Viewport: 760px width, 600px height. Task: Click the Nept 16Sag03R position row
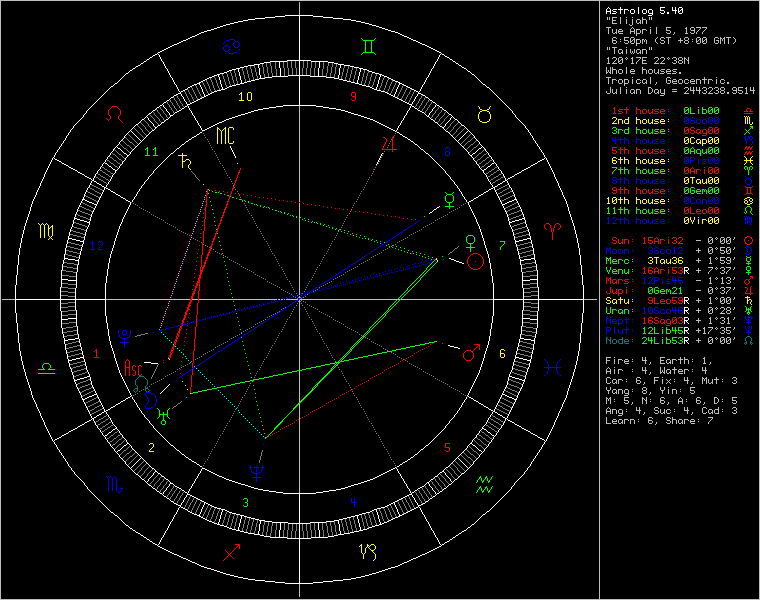tap(679, 321)
